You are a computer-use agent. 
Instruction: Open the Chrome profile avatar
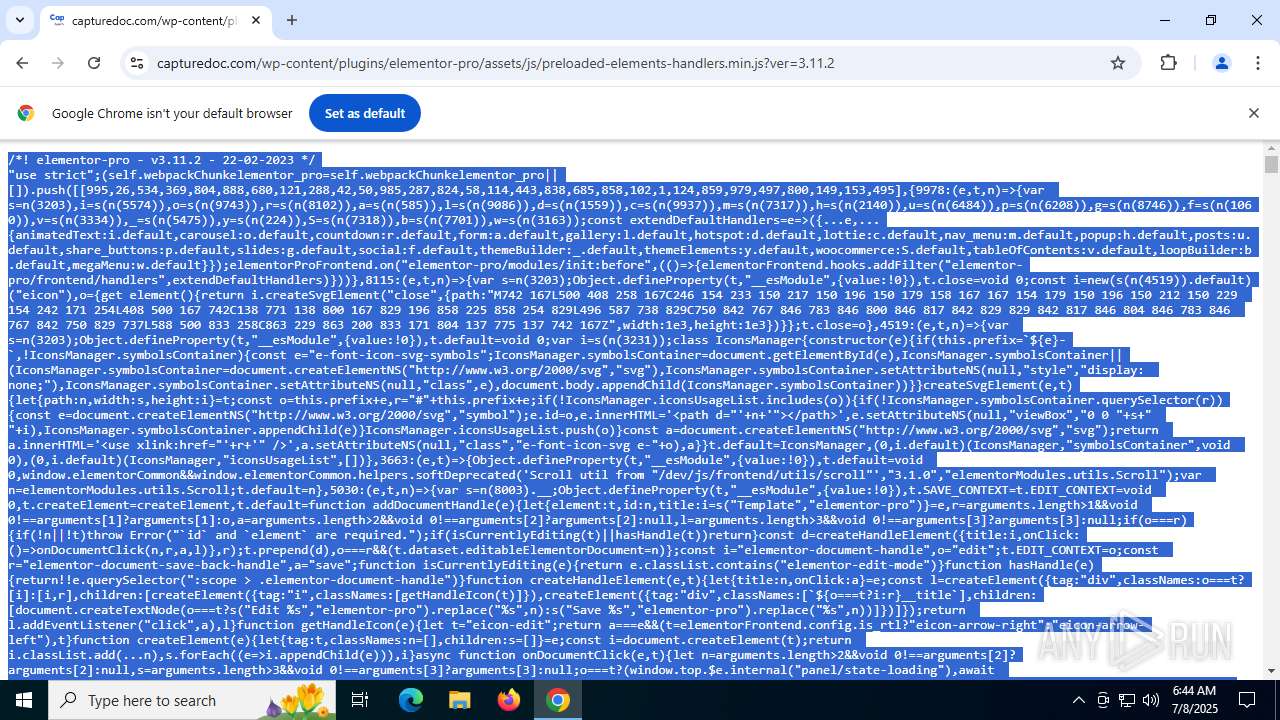(x=1221, y=63)
